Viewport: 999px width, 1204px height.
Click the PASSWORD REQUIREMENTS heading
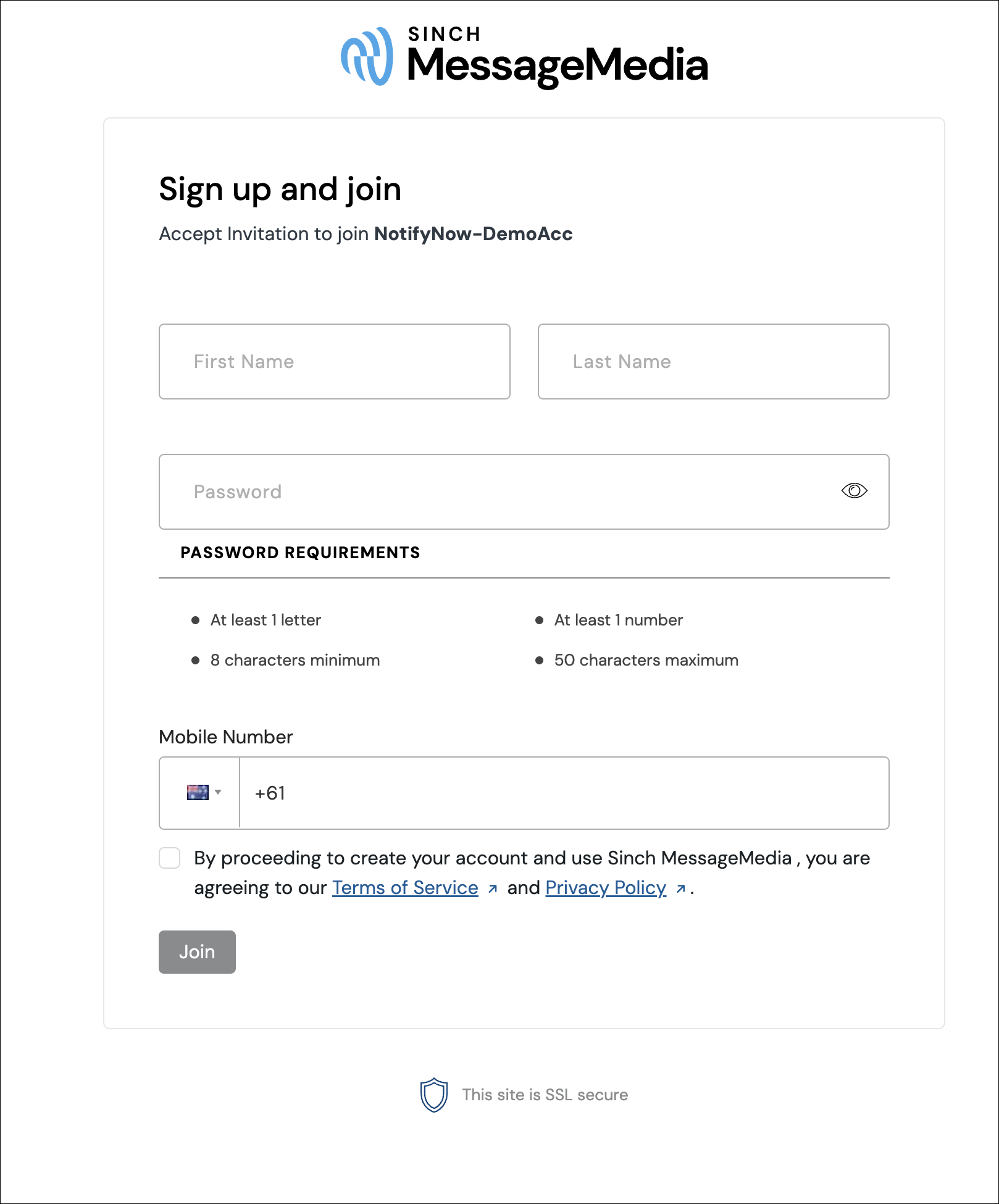click(300, 553)
